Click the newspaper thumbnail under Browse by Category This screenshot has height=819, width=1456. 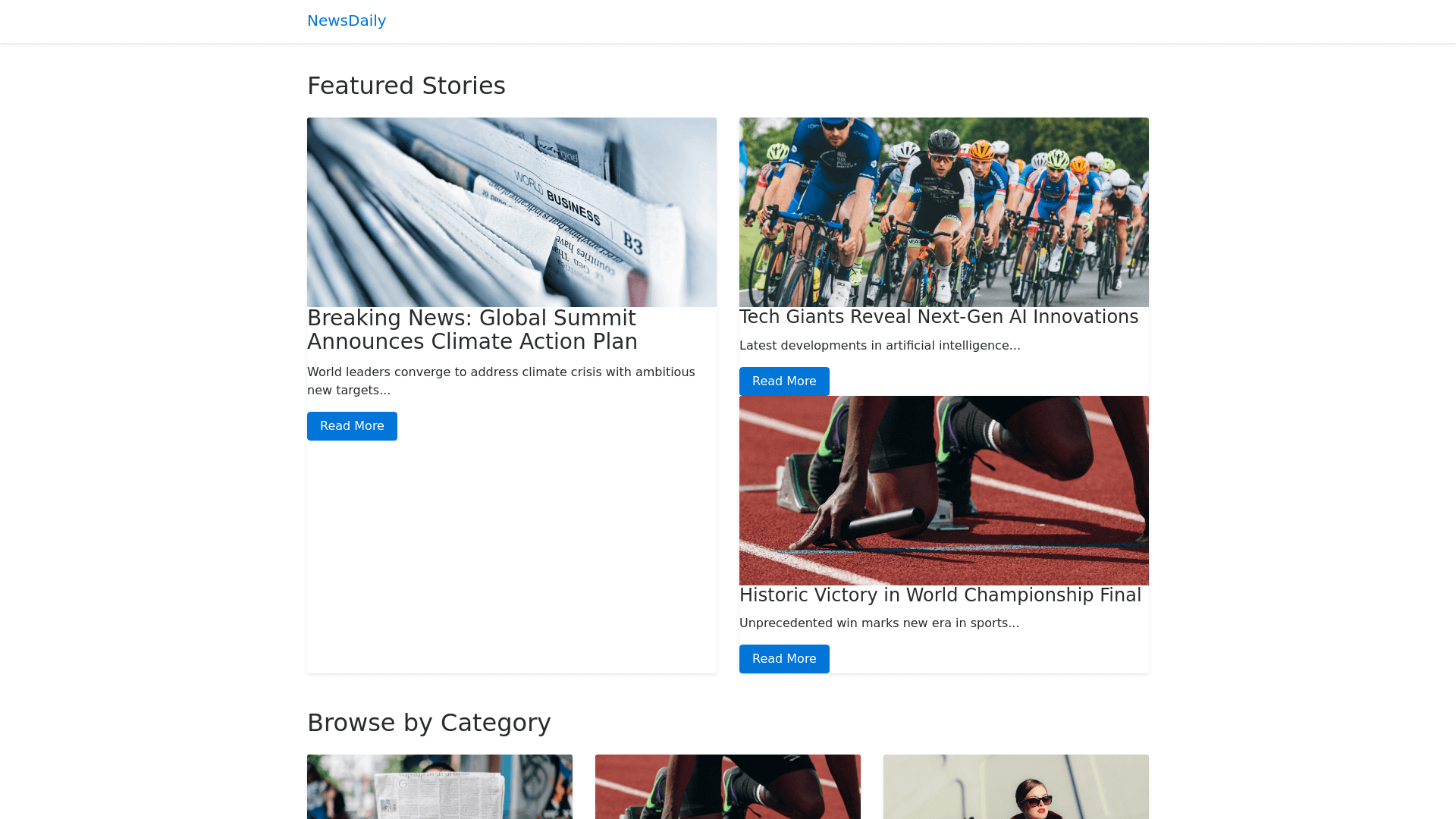pyautogui.click(x=440, y=786)
